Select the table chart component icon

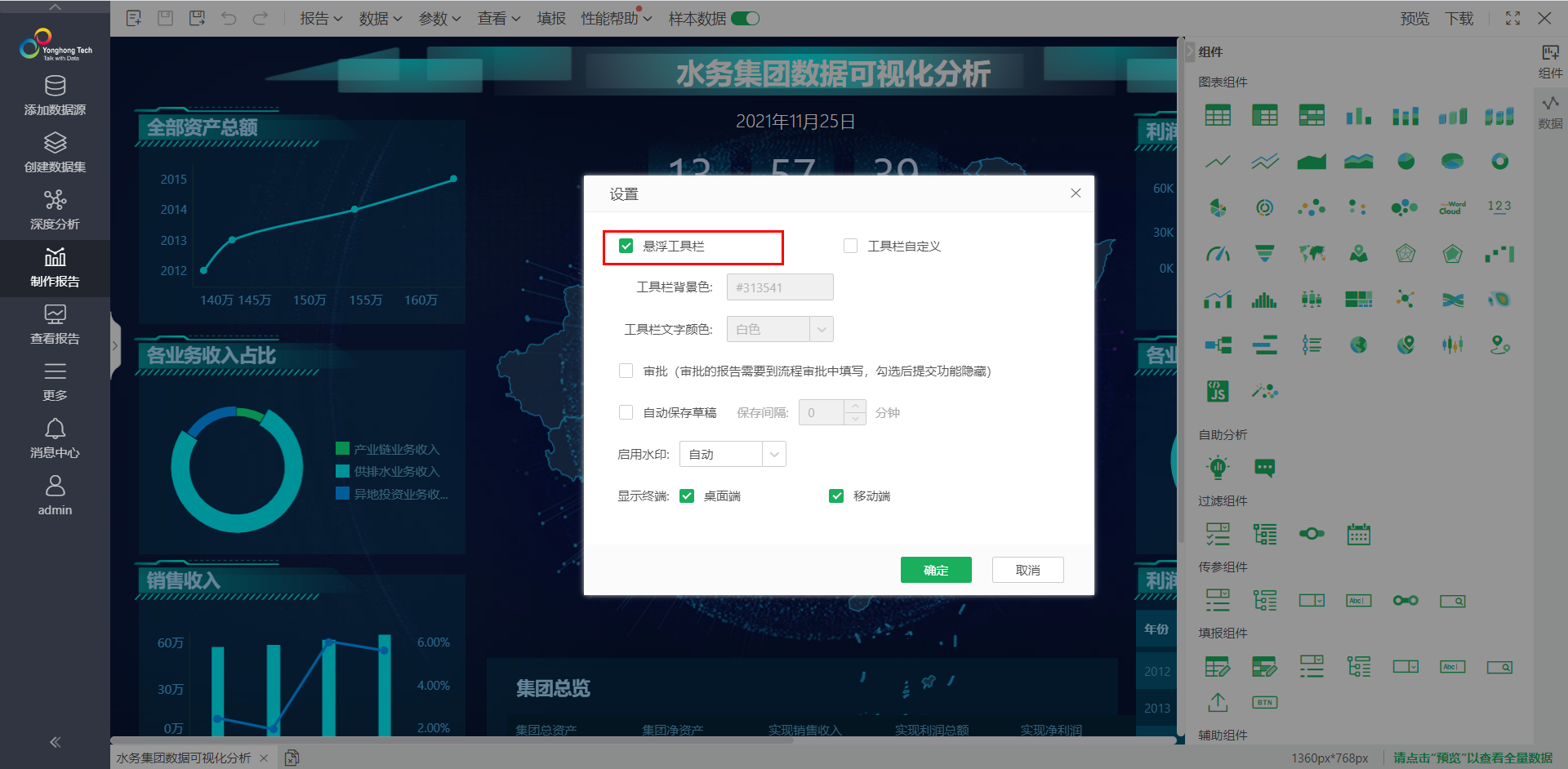(x=1218, y=116)
